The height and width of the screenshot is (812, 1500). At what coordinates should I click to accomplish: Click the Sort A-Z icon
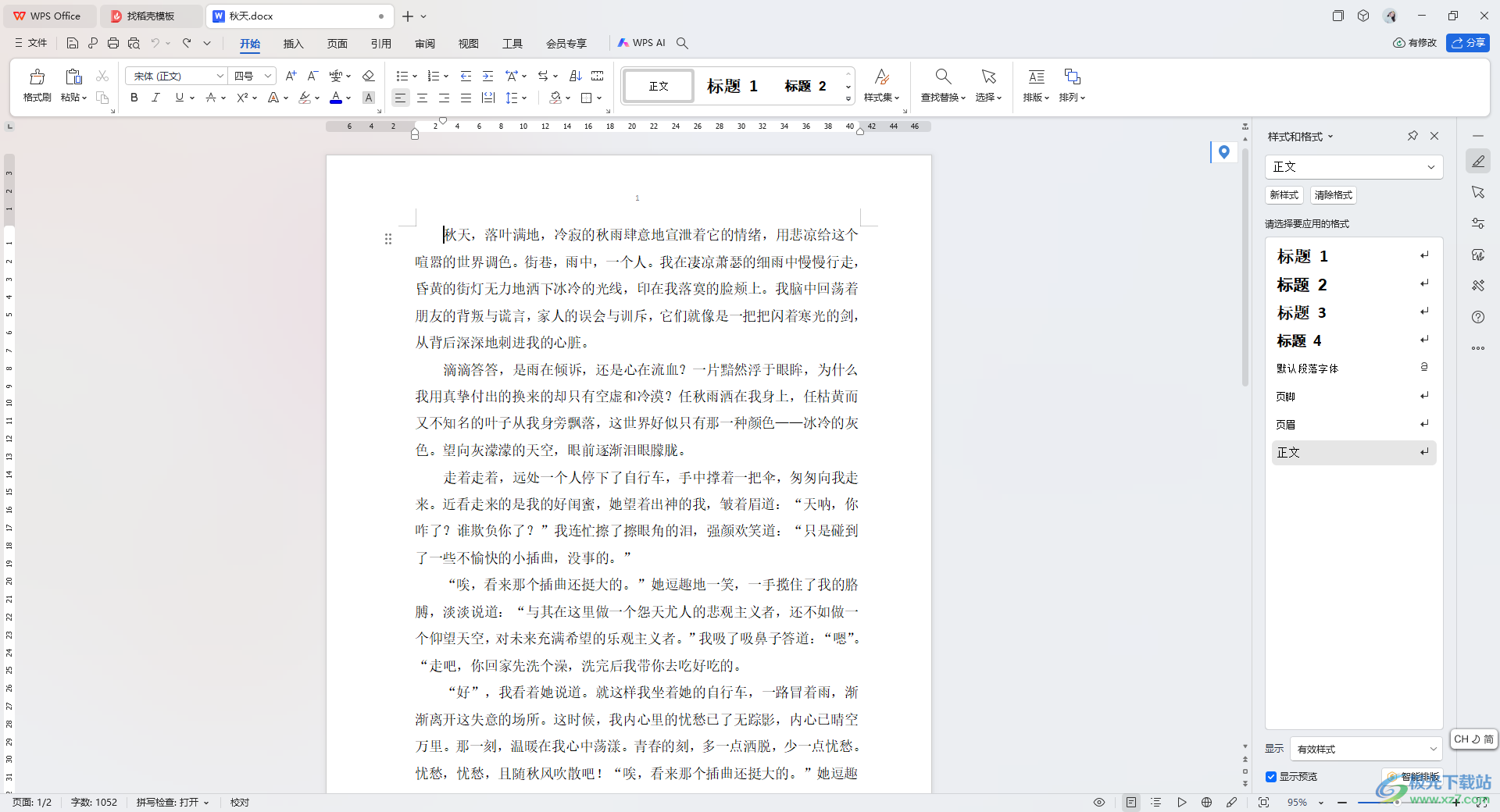coord(576,76)
